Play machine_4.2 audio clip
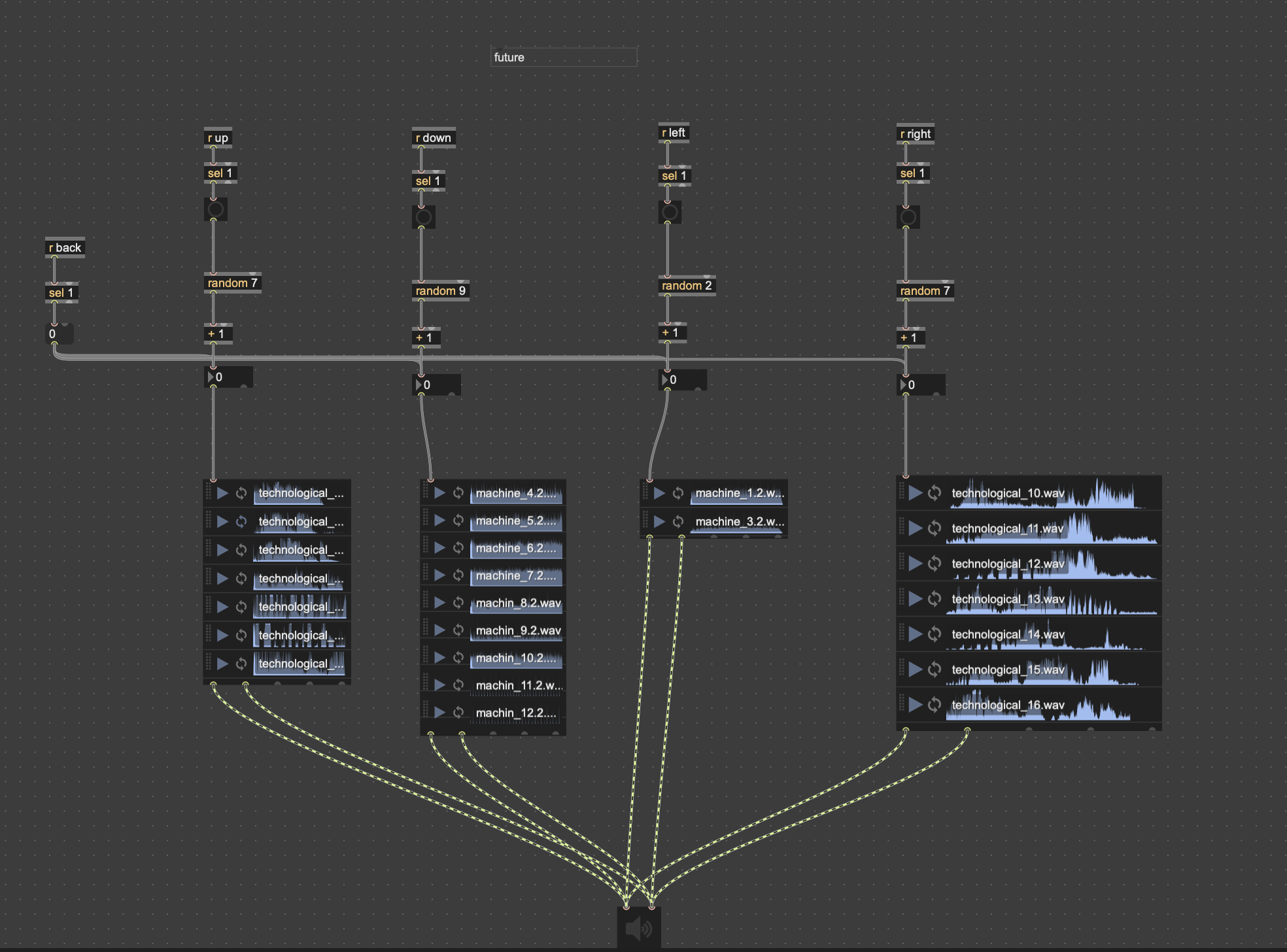The height and width of the screenshot is (952, 1287). click(x=439, y=493)
